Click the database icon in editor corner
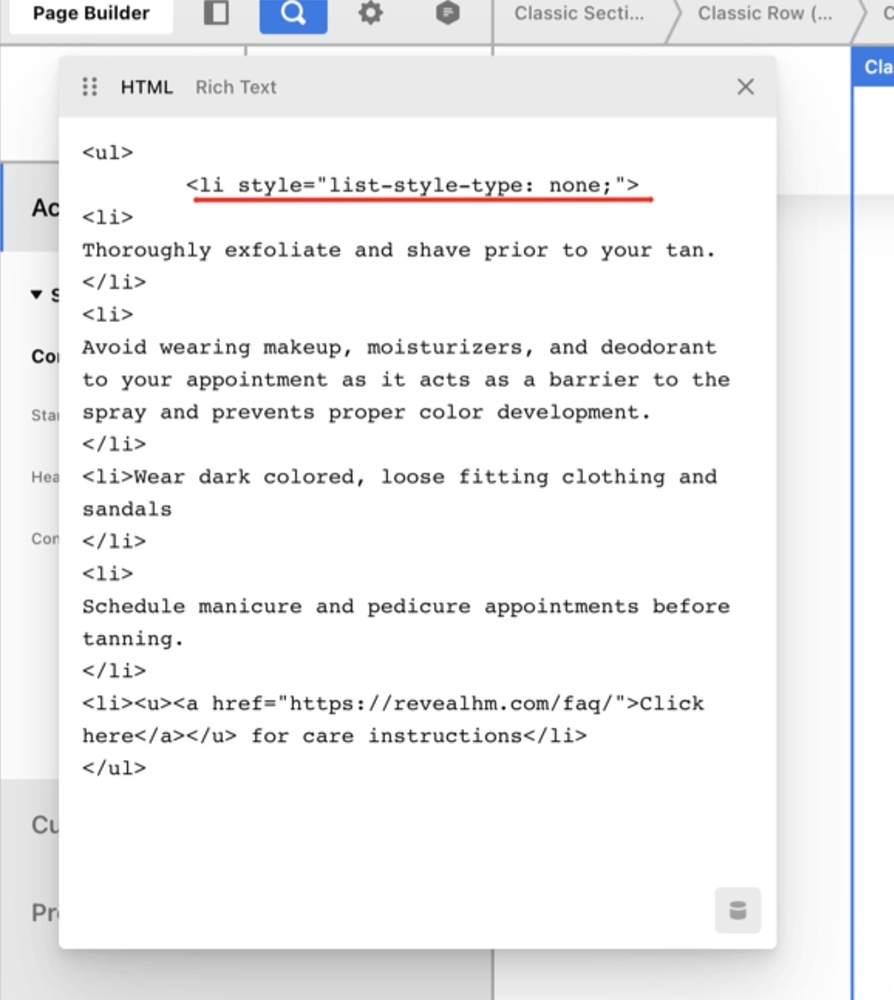 (x=738, y=910)
